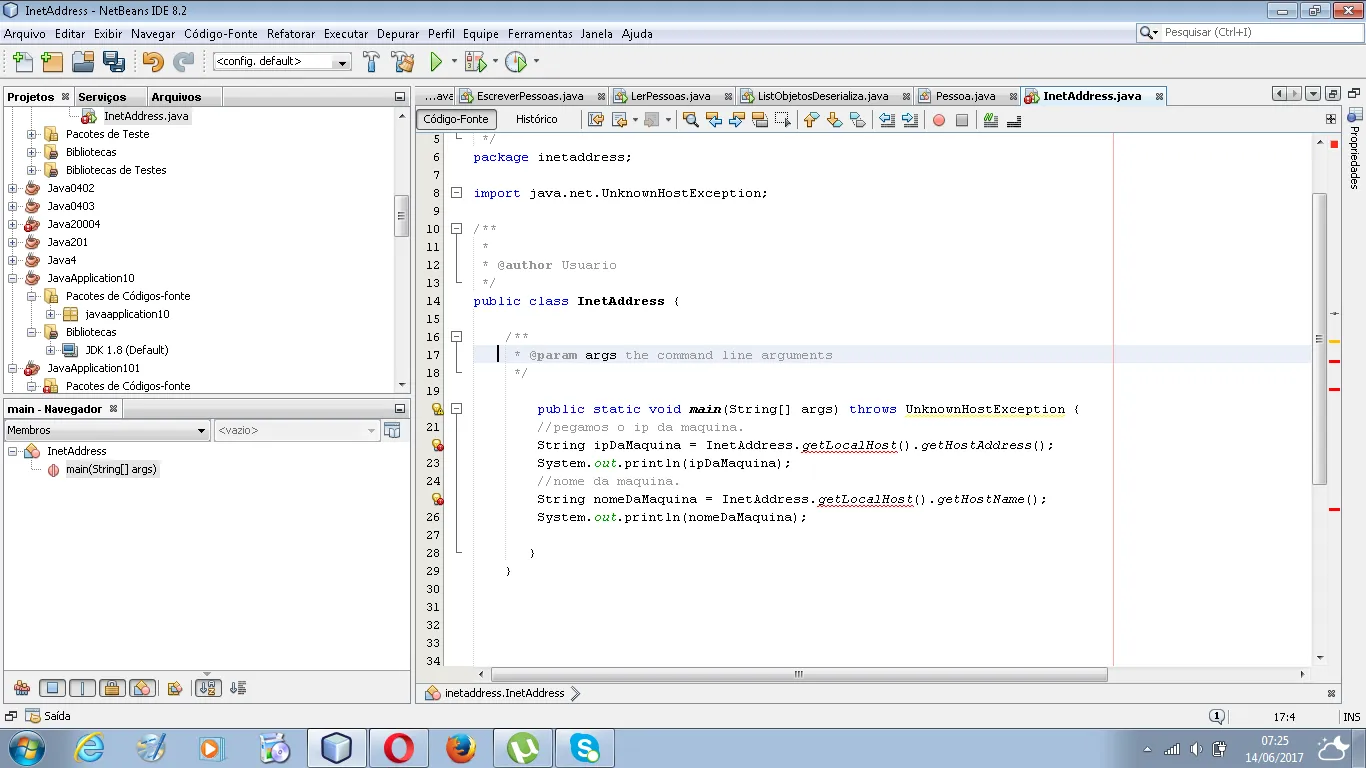
Task: Open the Saída output window button
Action: 49,716
